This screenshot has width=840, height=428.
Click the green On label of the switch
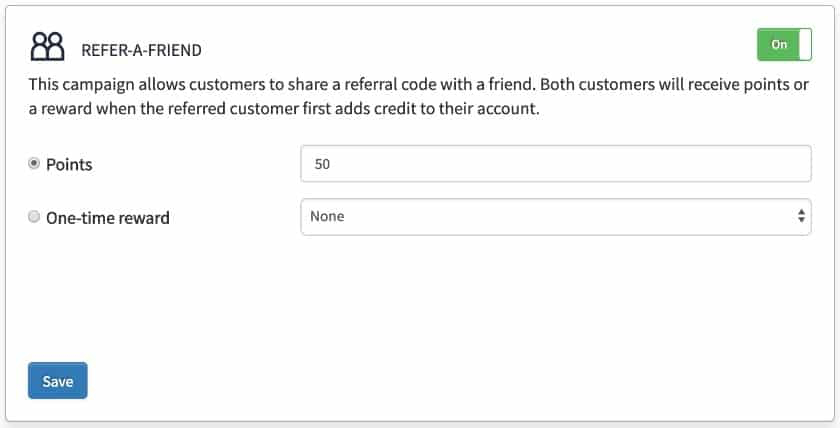coord(778,44)
